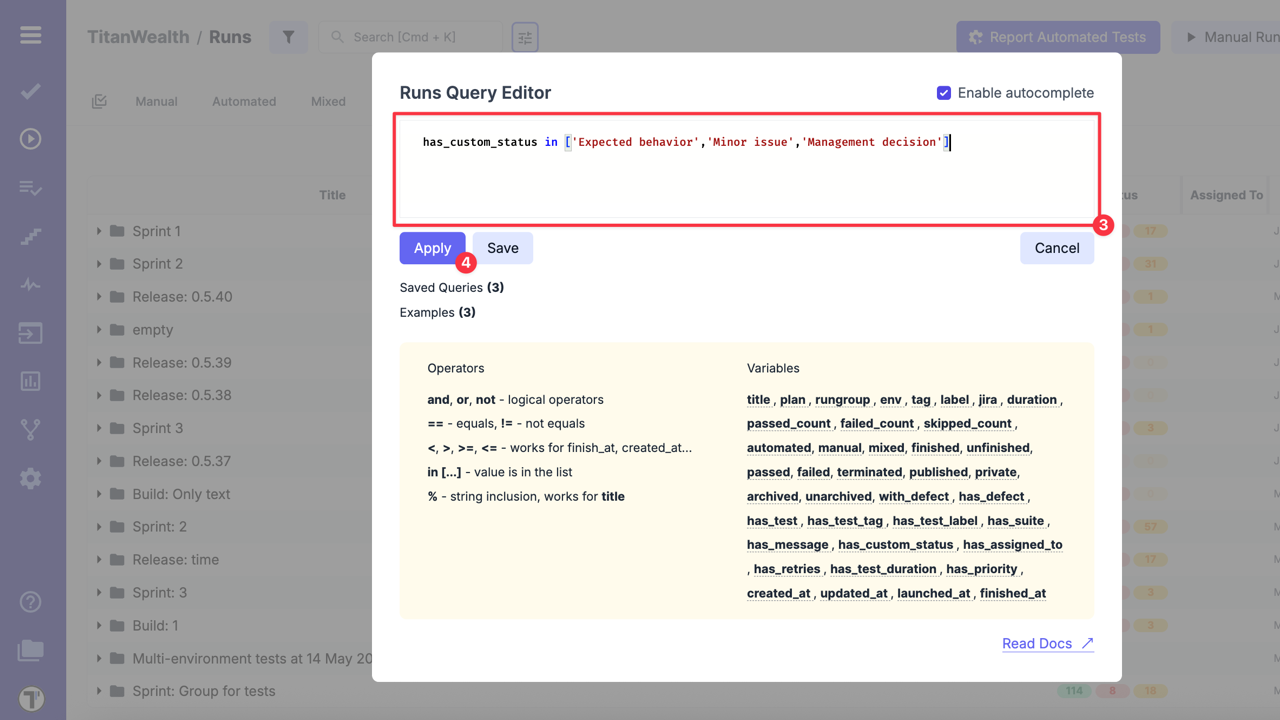Open the Settings gear in sidebar
This screenshot has width=1280, height=720.
31,478
